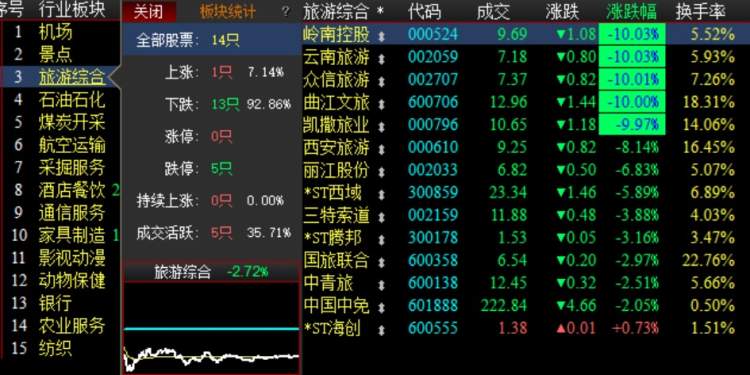This screenshot has height=375, width=750.
Task: Open the 众信旅游 stock row
Action: coord(518,79)
